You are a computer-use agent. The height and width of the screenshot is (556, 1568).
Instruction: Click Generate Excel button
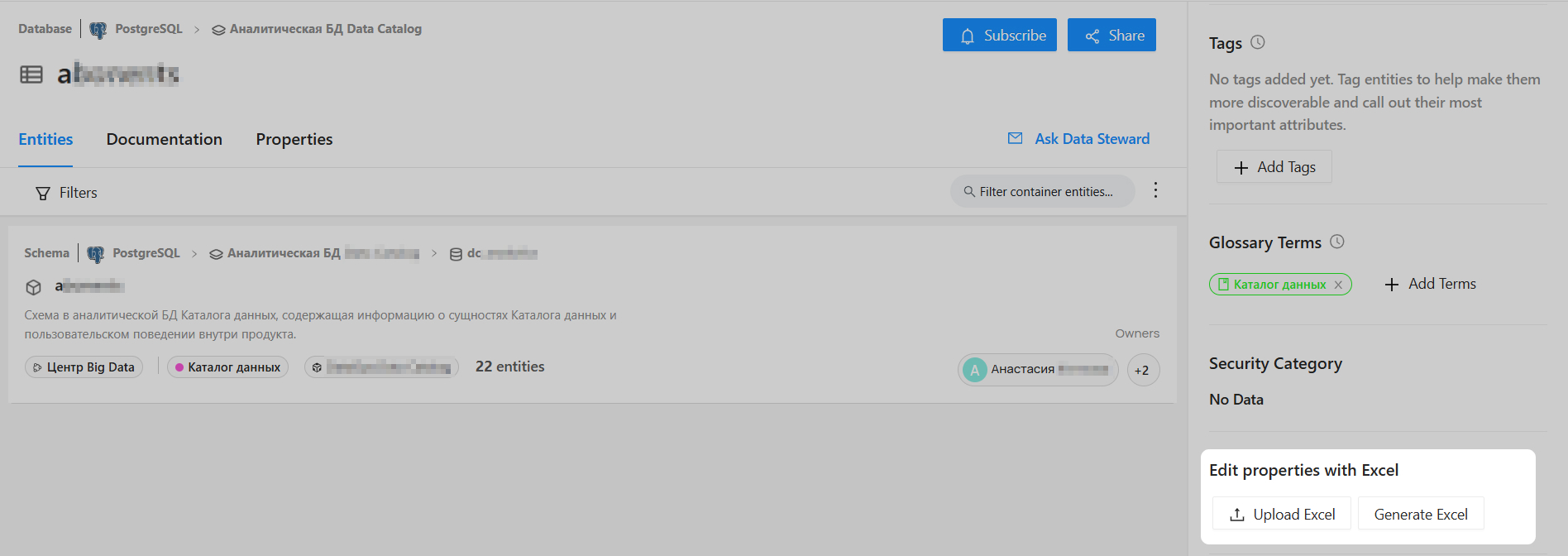coord(1420,514)
